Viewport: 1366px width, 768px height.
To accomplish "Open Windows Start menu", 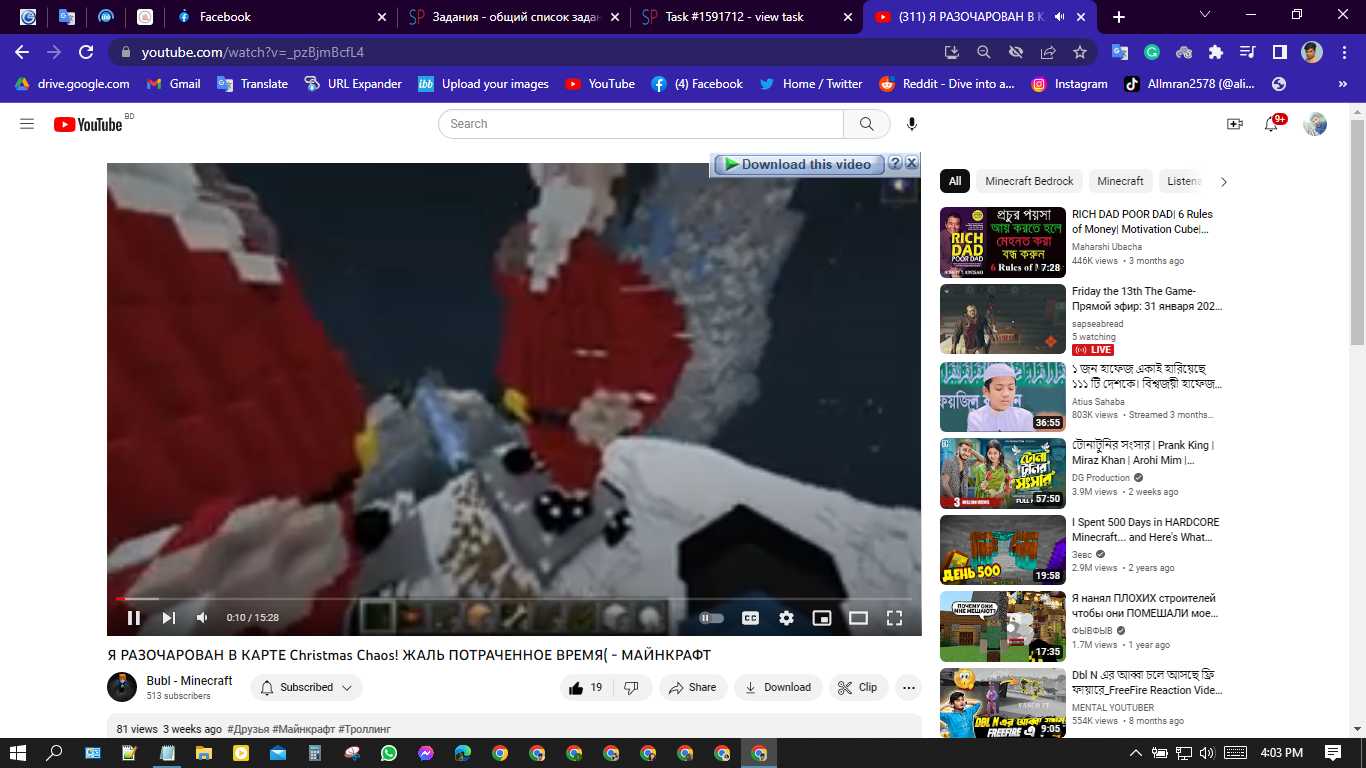I will [x=17, y=753].
